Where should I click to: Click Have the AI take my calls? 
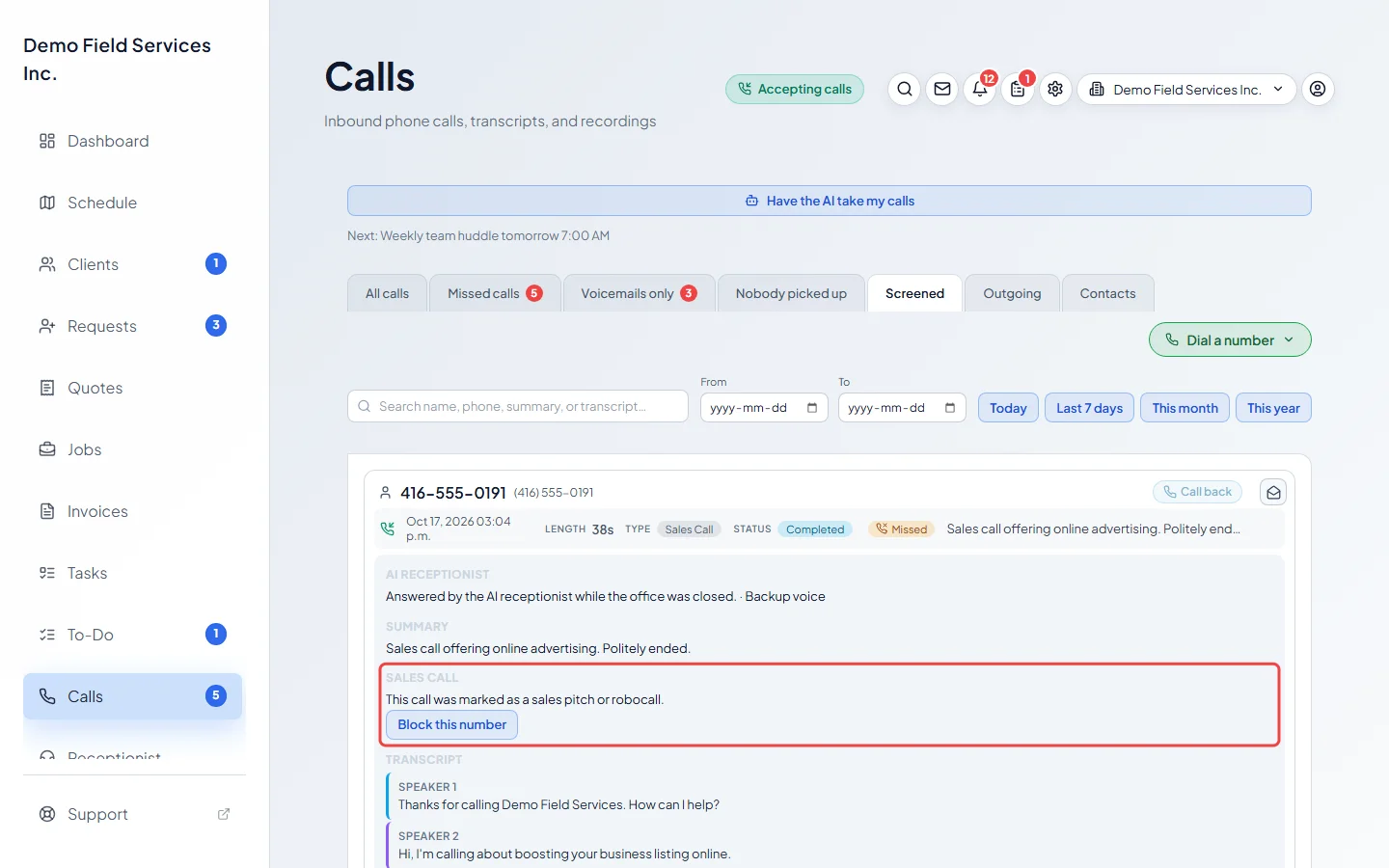click(x=830, y=201)
